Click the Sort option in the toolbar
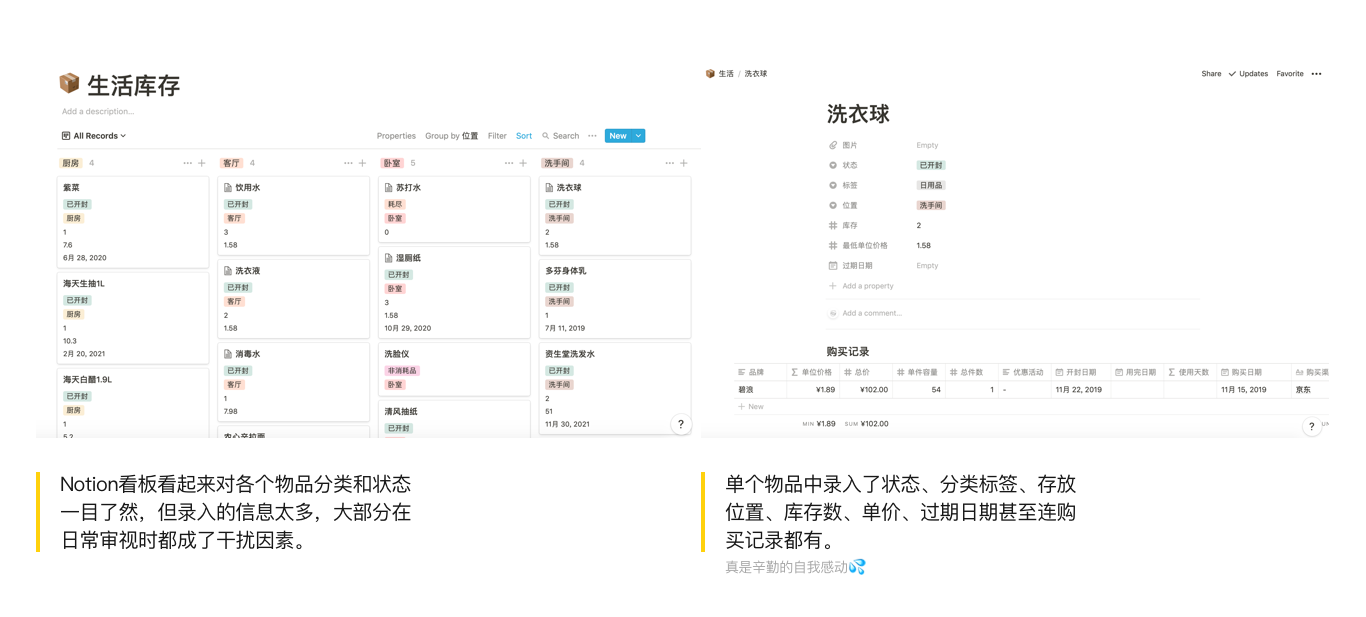This screenshot has height=617, width=1366. pos(524,136)
